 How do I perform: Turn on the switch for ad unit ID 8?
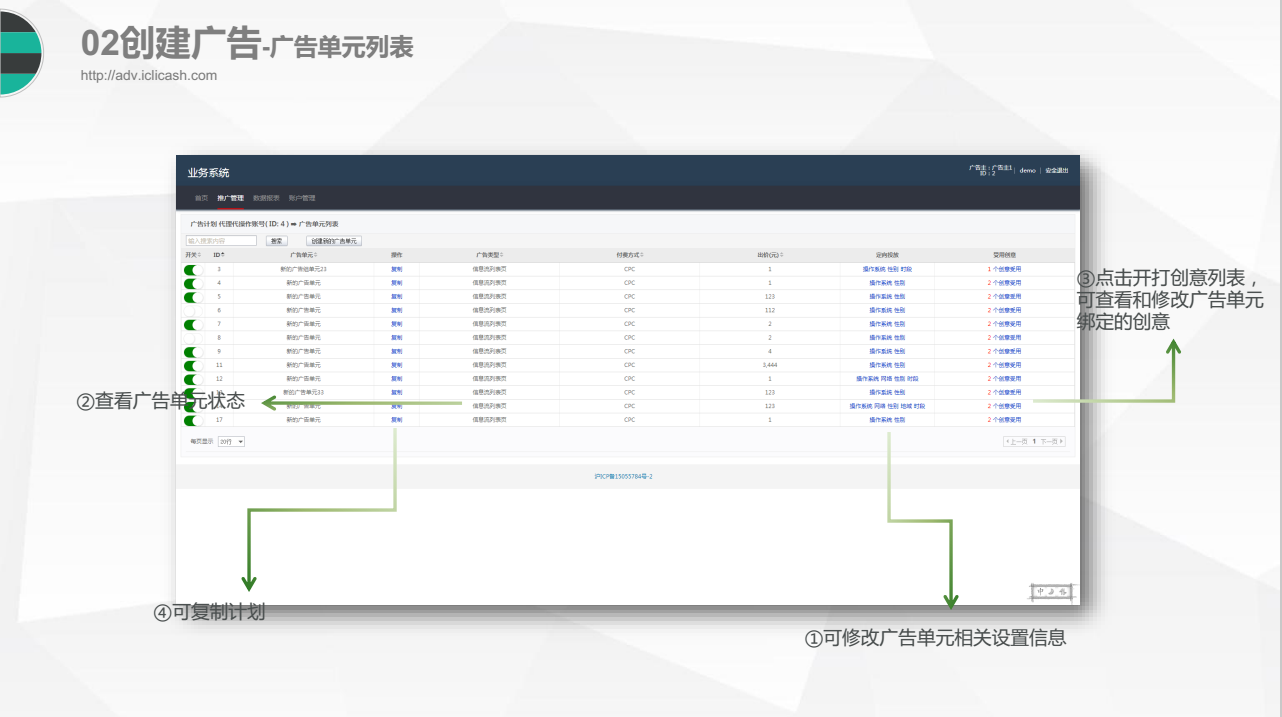coord(193,338)
